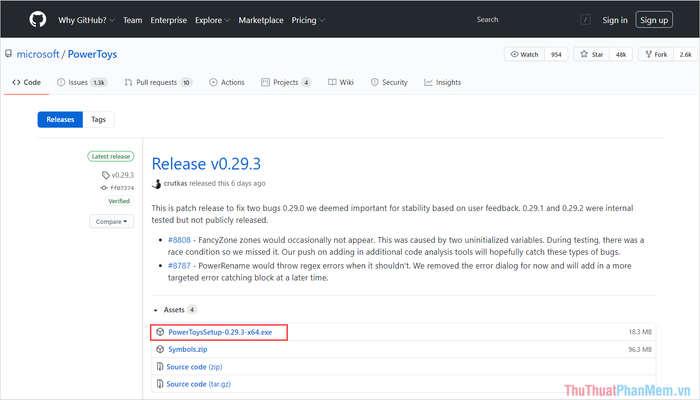The height and width of the screenshot is (400, 700).
Task: Click the Watch button
Action: pos(525,54)
